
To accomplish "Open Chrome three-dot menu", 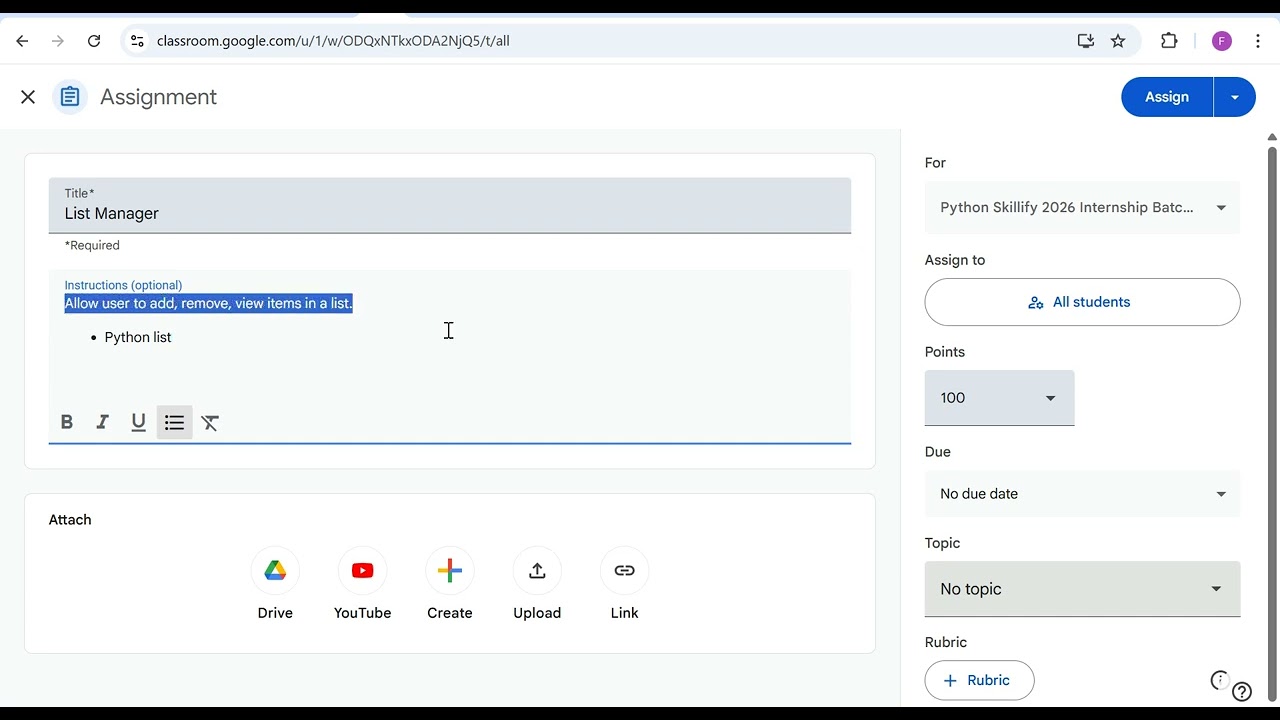I will coord(1258,41).
